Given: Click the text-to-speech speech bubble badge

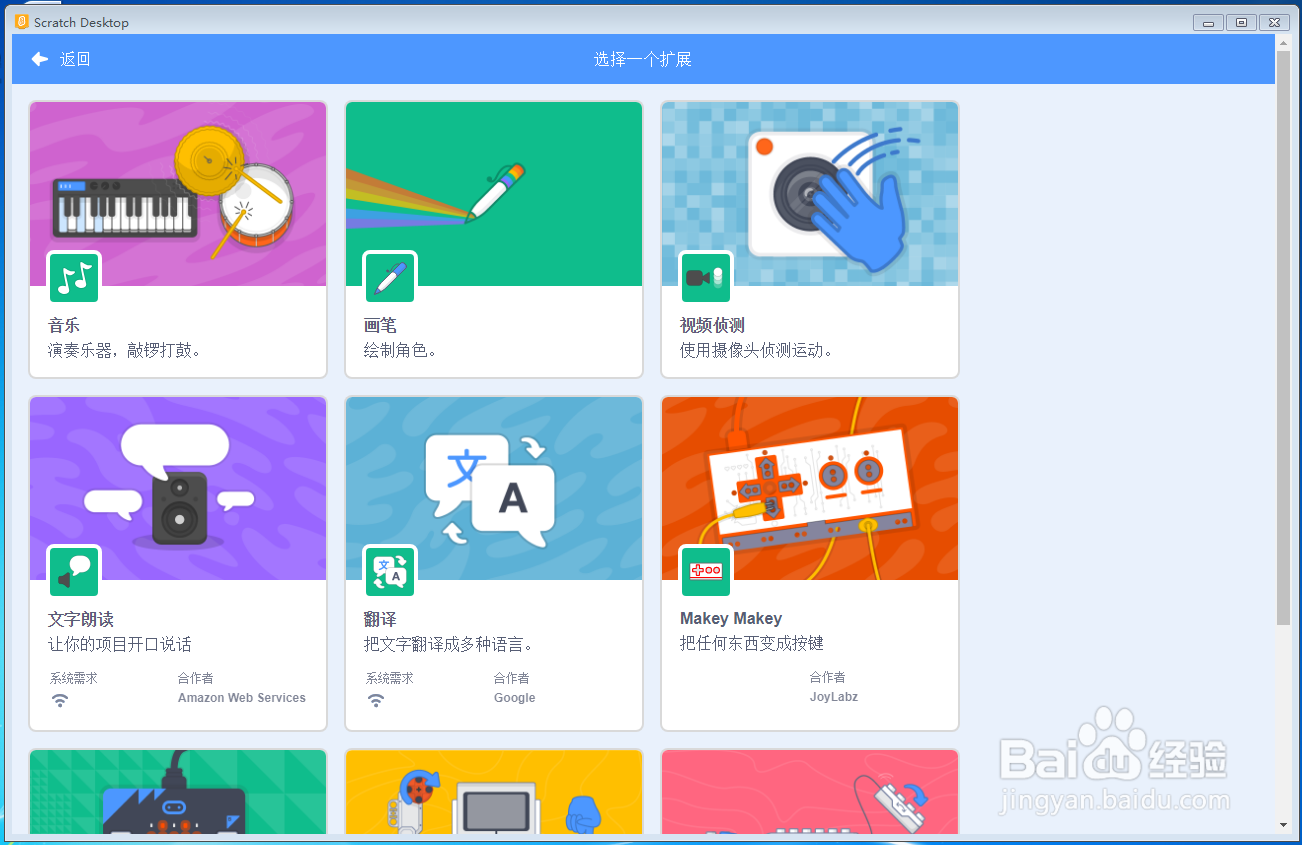Looking at the screenshot, I should 74,572.
